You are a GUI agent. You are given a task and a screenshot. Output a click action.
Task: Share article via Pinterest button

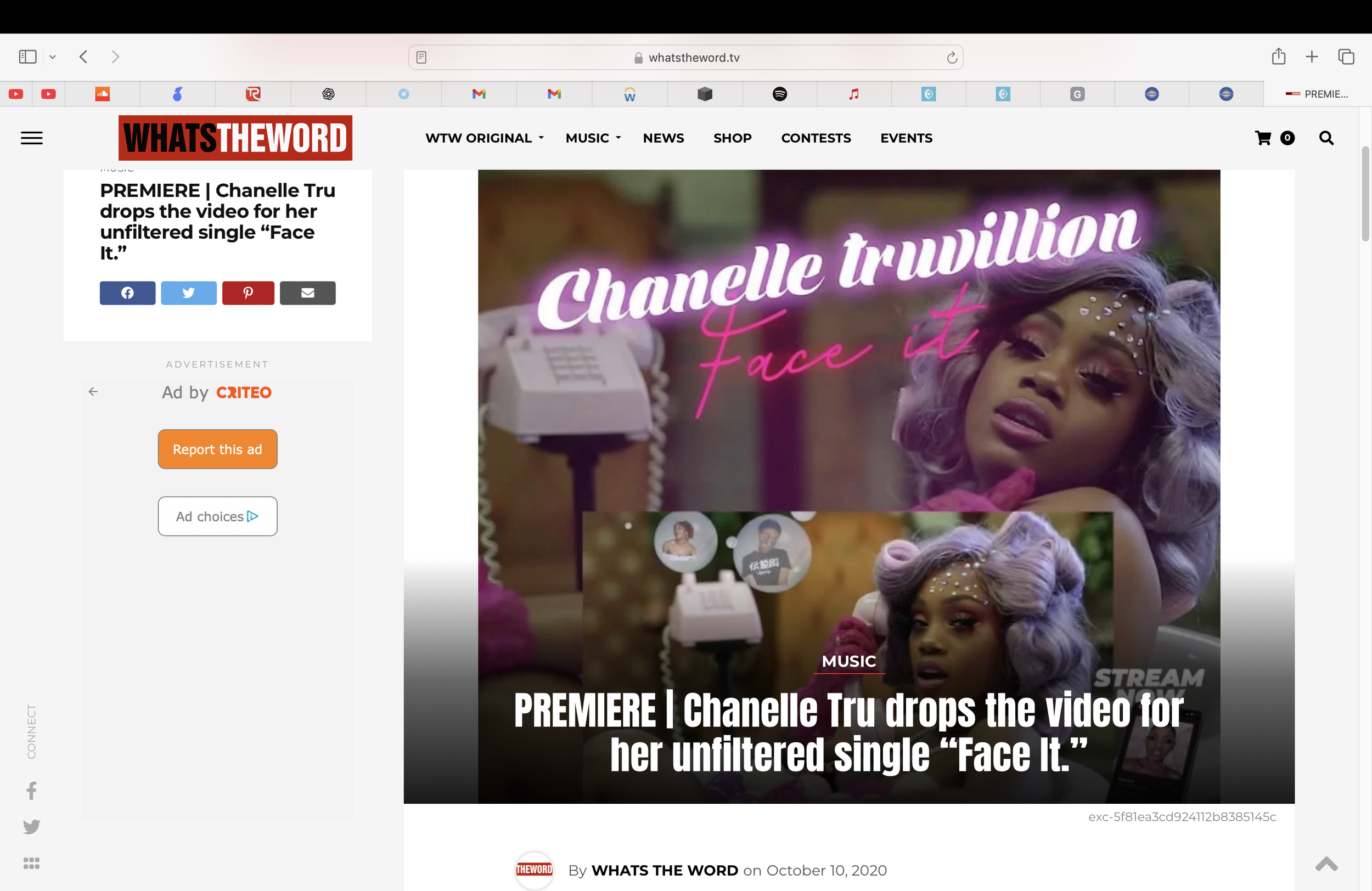point(248,293)
